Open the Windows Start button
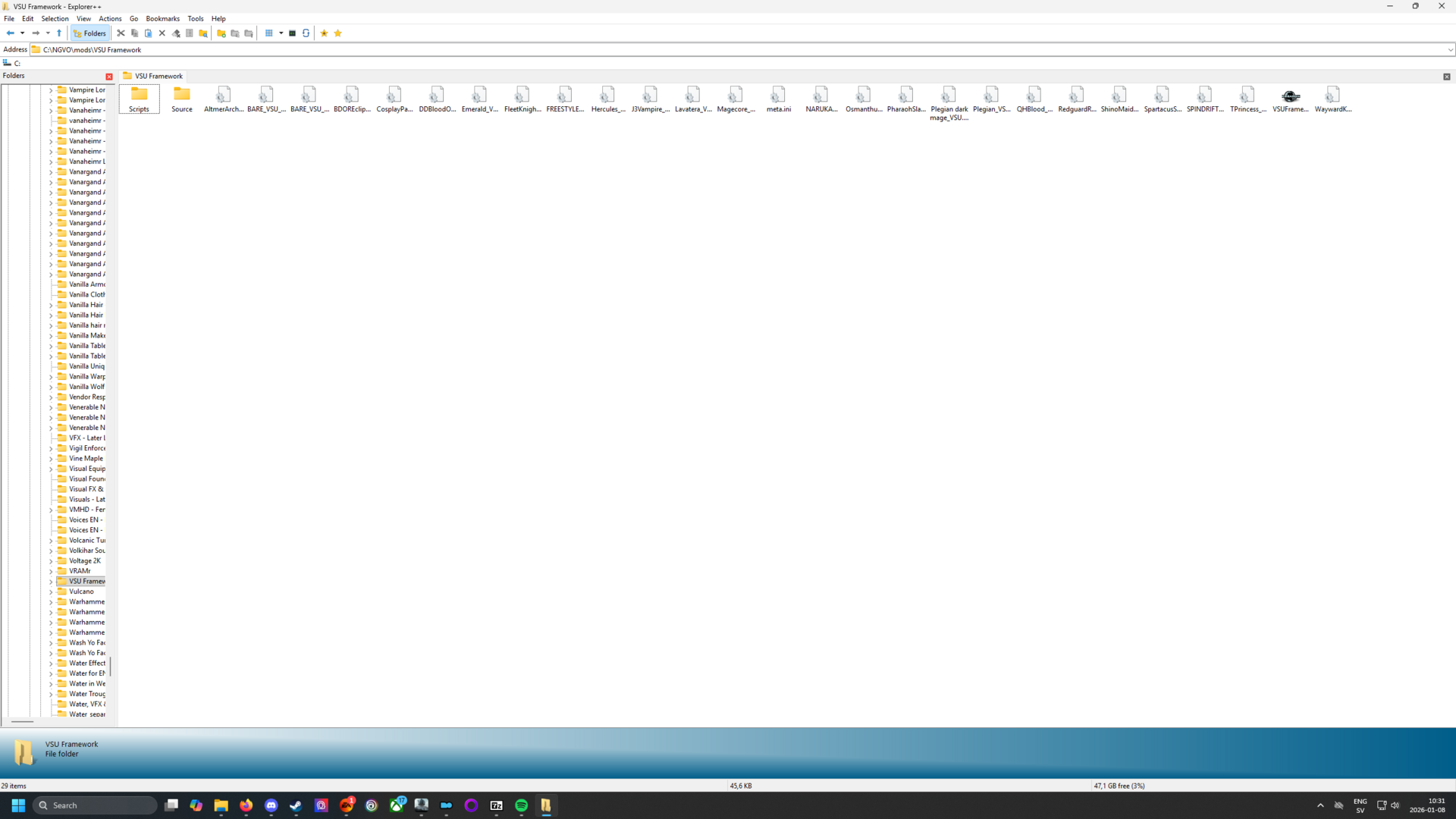The image size is (1456, 819). pyautogui.click(x=18, y=805)
